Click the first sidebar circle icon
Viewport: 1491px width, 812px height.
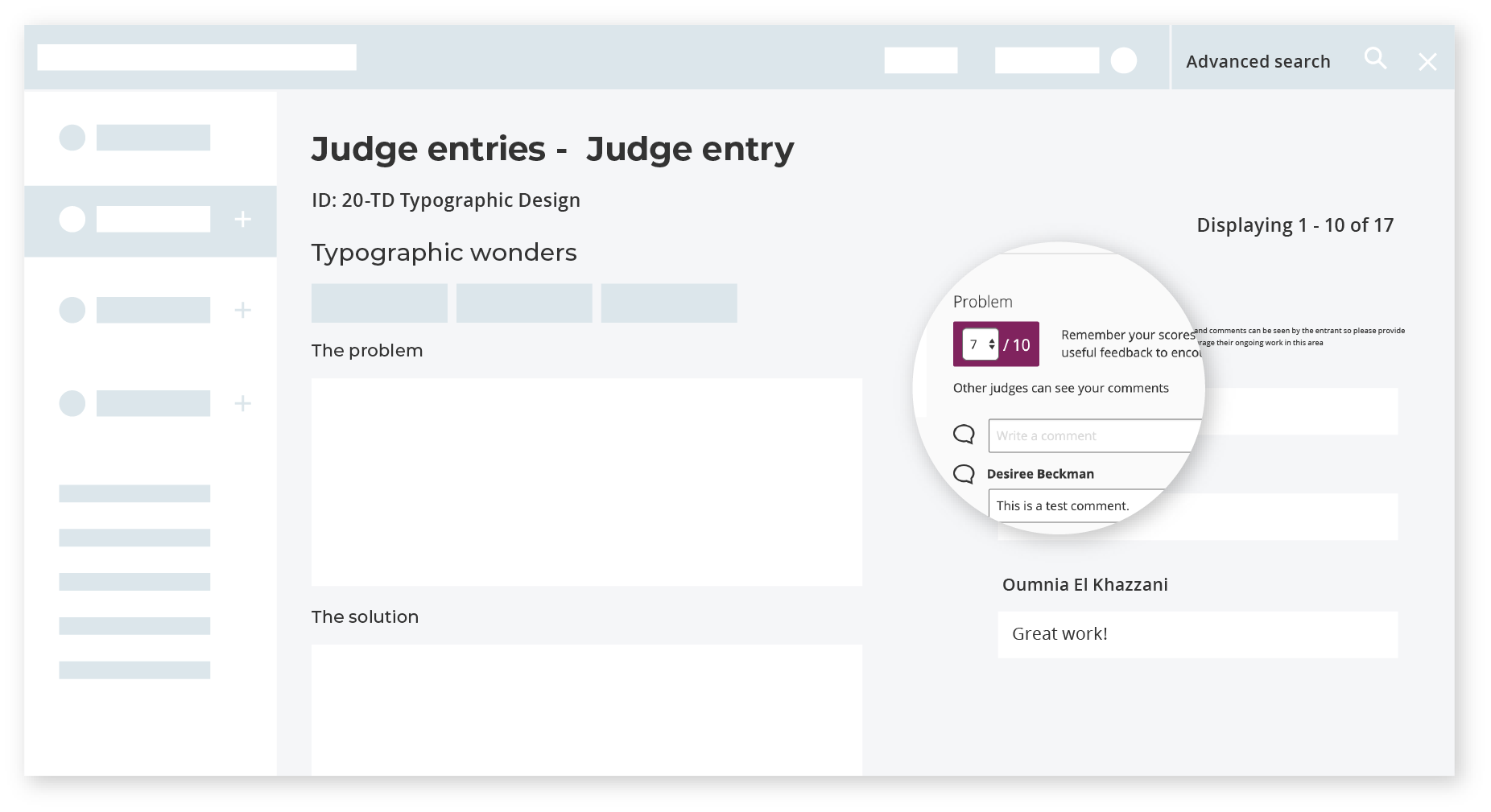[72, 138]
